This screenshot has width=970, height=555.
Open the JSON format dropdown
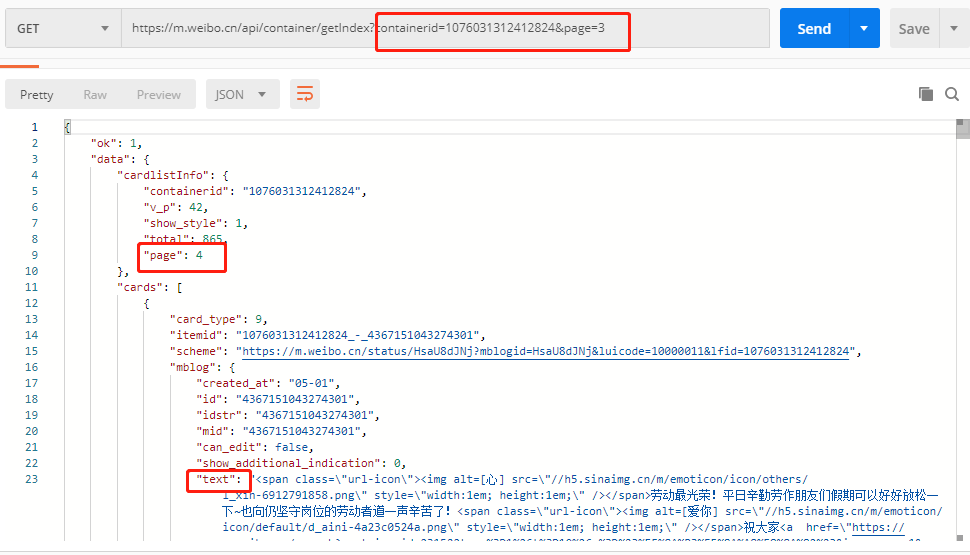242,95
